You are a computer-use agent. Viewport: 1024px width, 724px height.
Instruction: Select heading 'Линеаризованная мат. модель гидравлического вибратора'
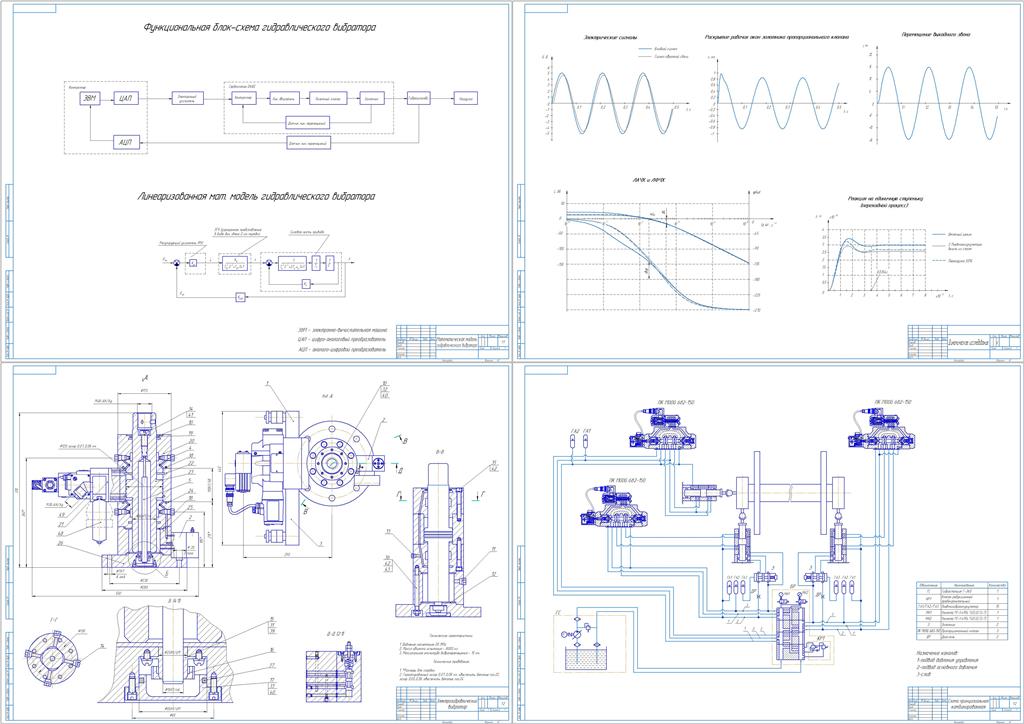pos(256,196)
